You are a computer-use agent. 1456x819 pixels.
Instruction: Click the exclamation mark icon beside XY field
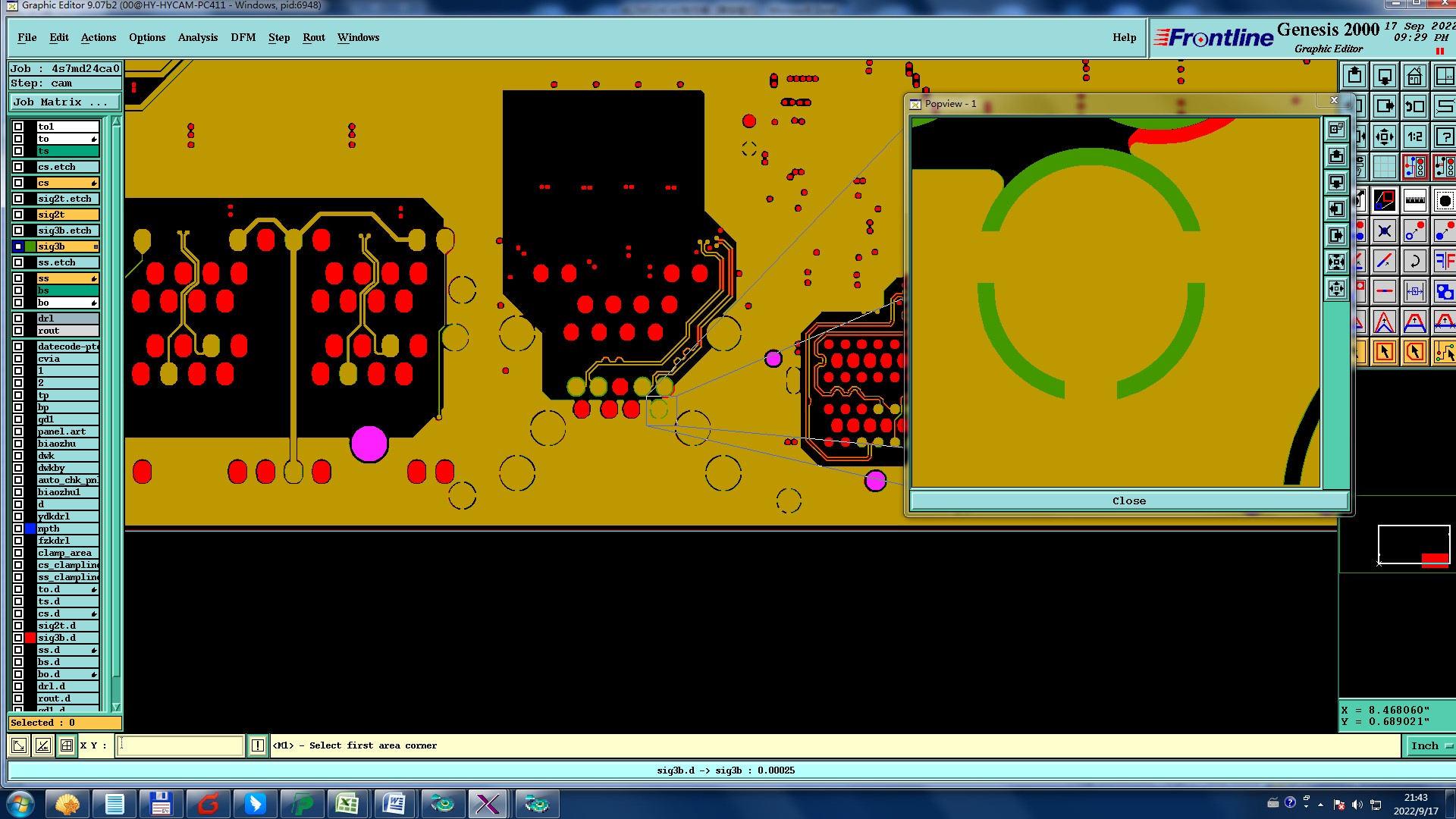pos(258,745)
